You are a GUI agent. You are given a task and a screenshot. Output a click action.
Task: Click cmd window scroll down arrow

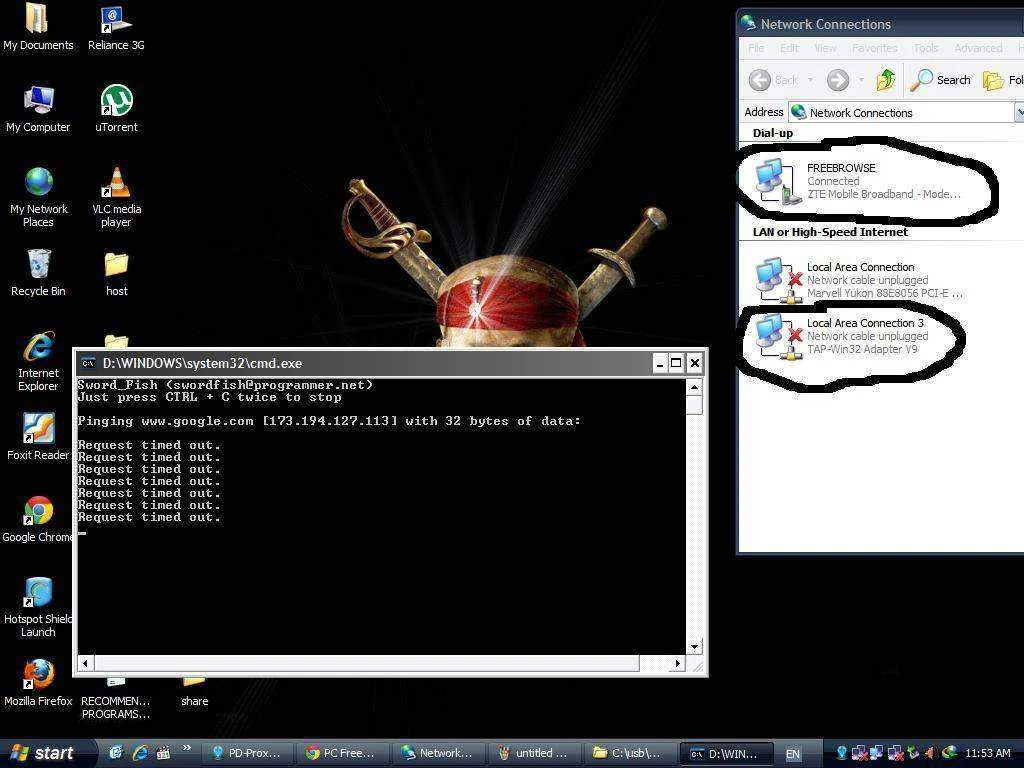click(694, 647)
